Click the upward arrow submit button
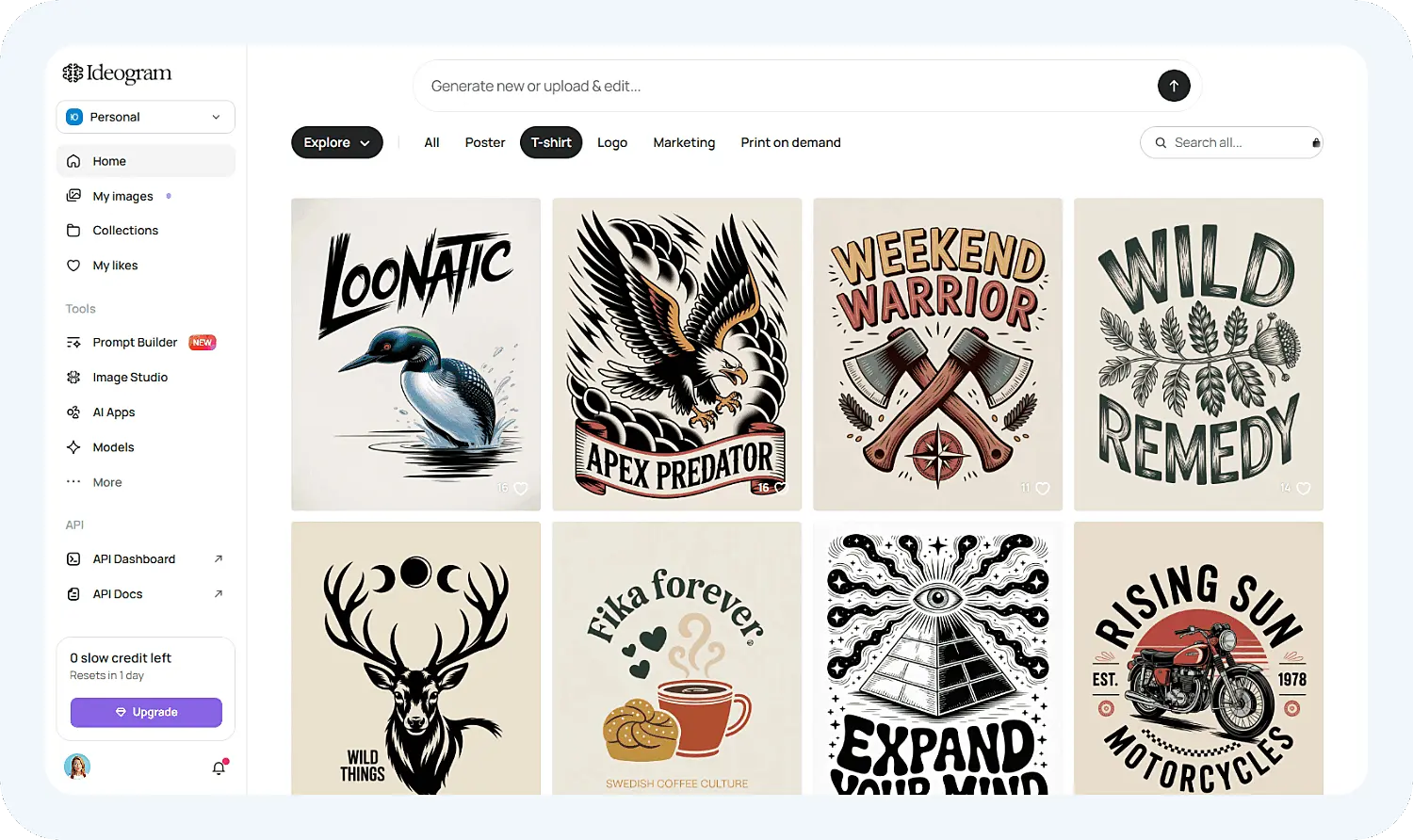This screenshot has width=1413, height=840. 1174,86
